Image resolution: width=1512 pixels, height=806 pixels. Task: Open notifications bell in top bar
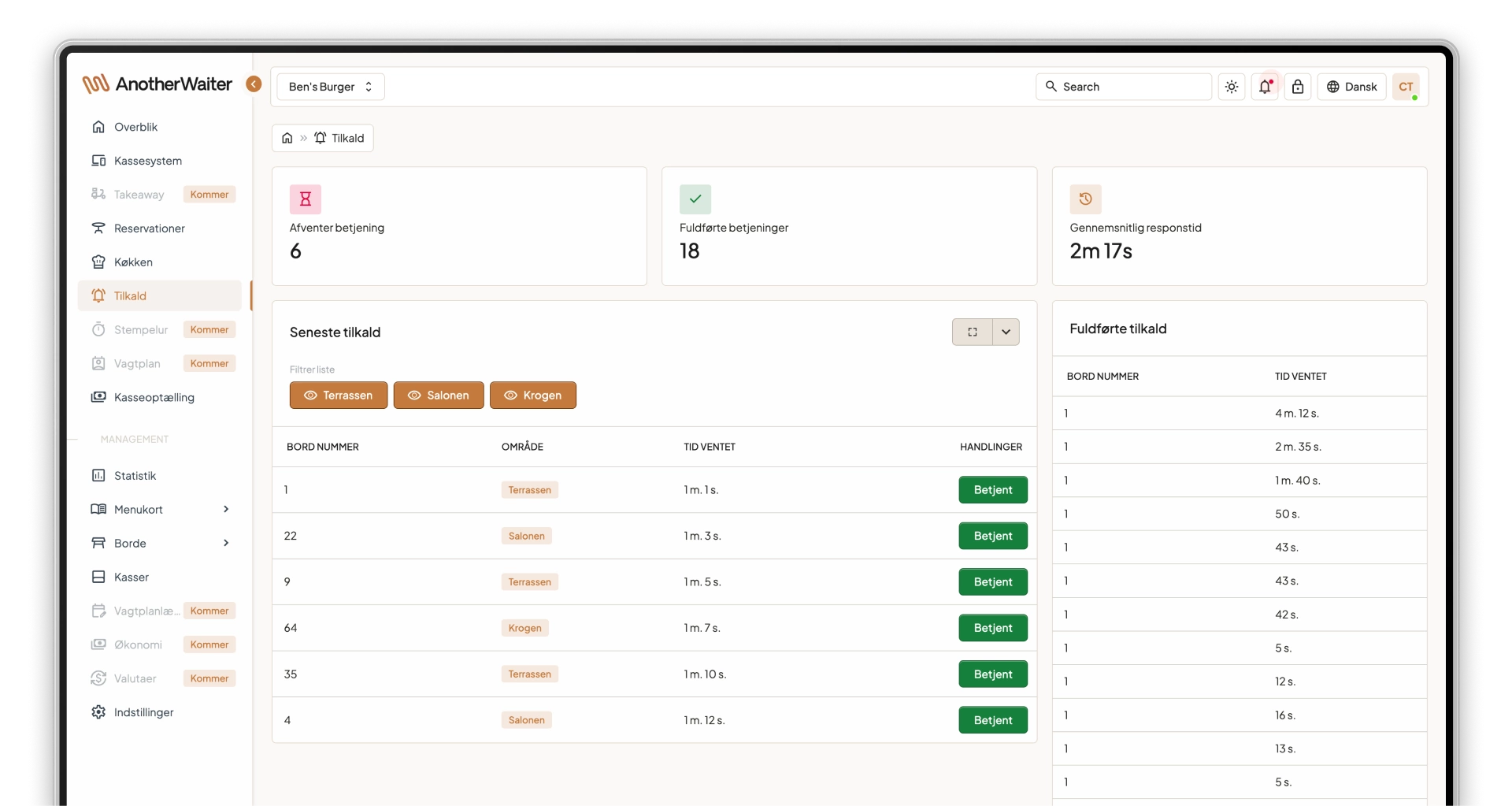point(1265,87)
